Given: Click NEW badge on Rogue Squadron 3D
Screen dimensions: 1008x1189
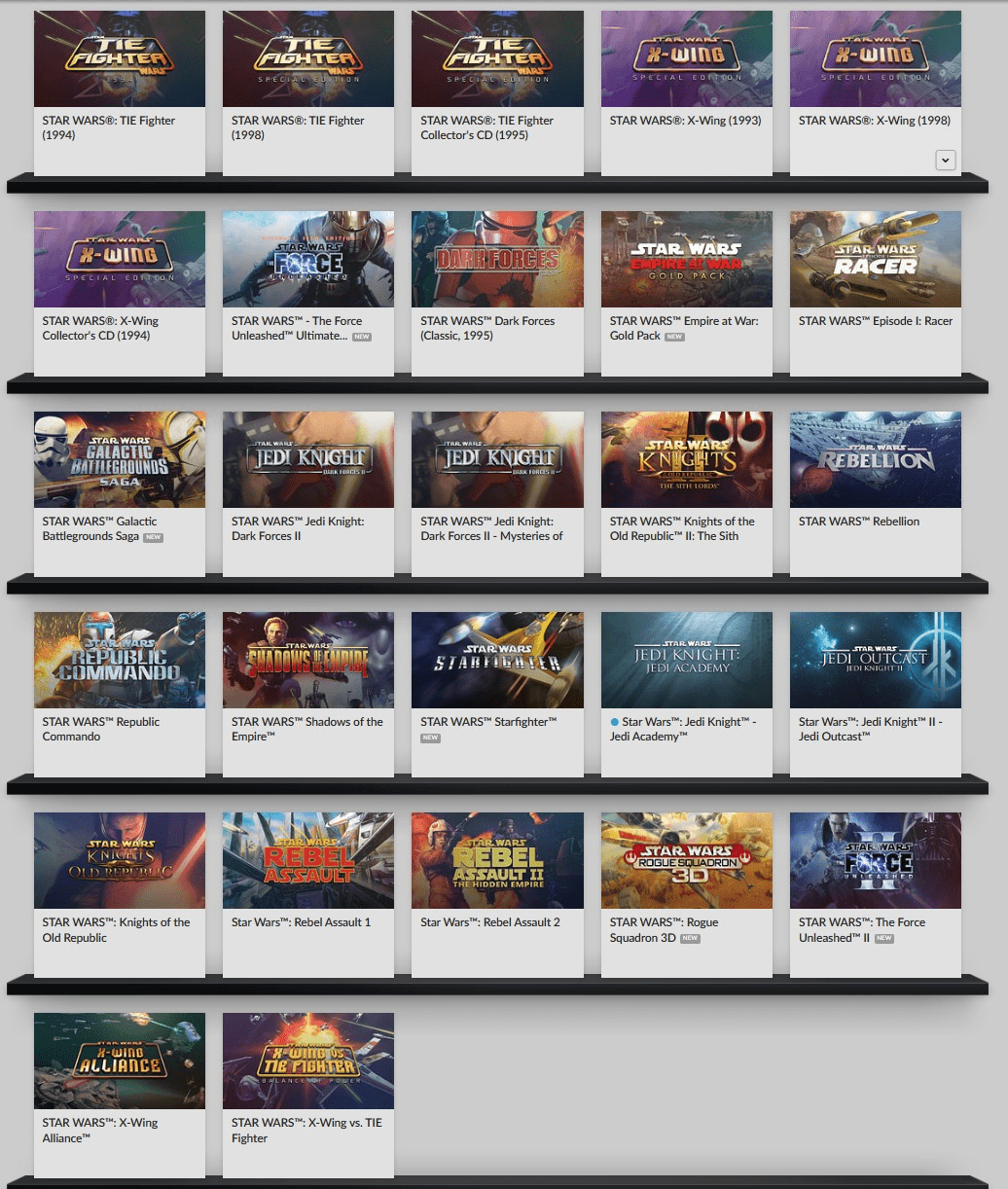Looking at the screenshot, I should 690,939.
